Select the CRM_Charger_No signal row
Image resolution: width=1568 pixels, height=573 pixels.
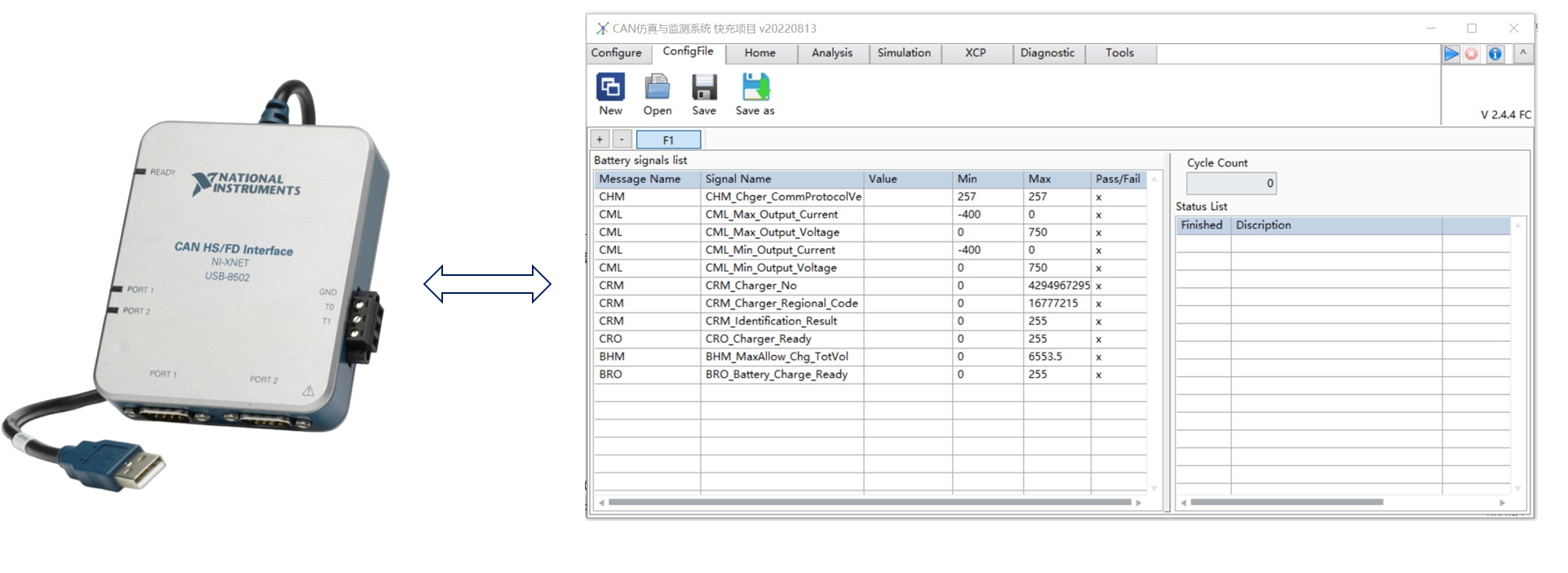point(751,286)
